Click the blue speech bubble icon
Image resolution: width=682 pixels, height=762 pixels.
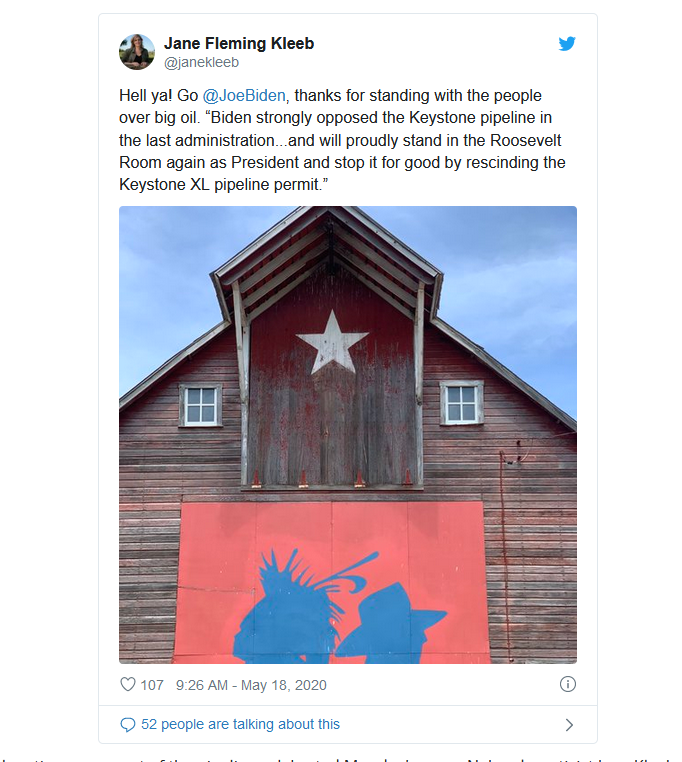pyautogui.click(x=127, y=724)
